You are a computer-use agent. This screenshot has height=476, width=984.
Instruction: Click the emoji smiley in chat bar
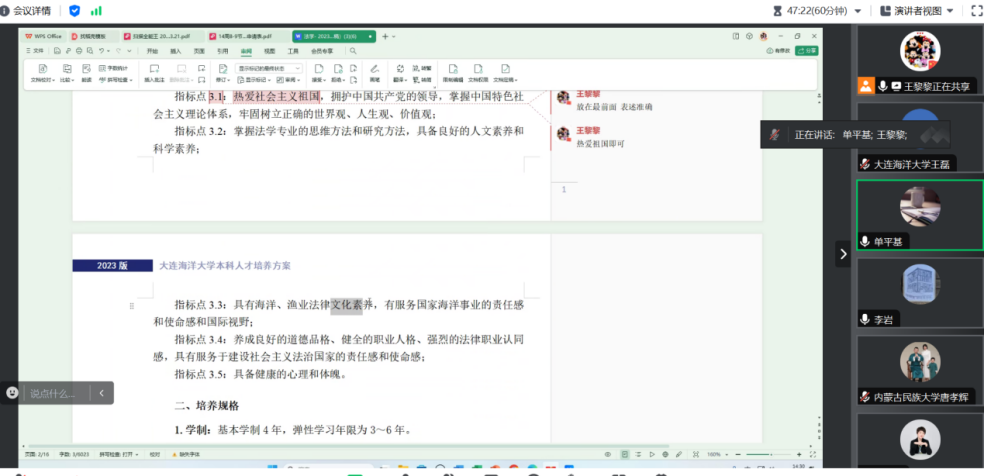[12, 393]
